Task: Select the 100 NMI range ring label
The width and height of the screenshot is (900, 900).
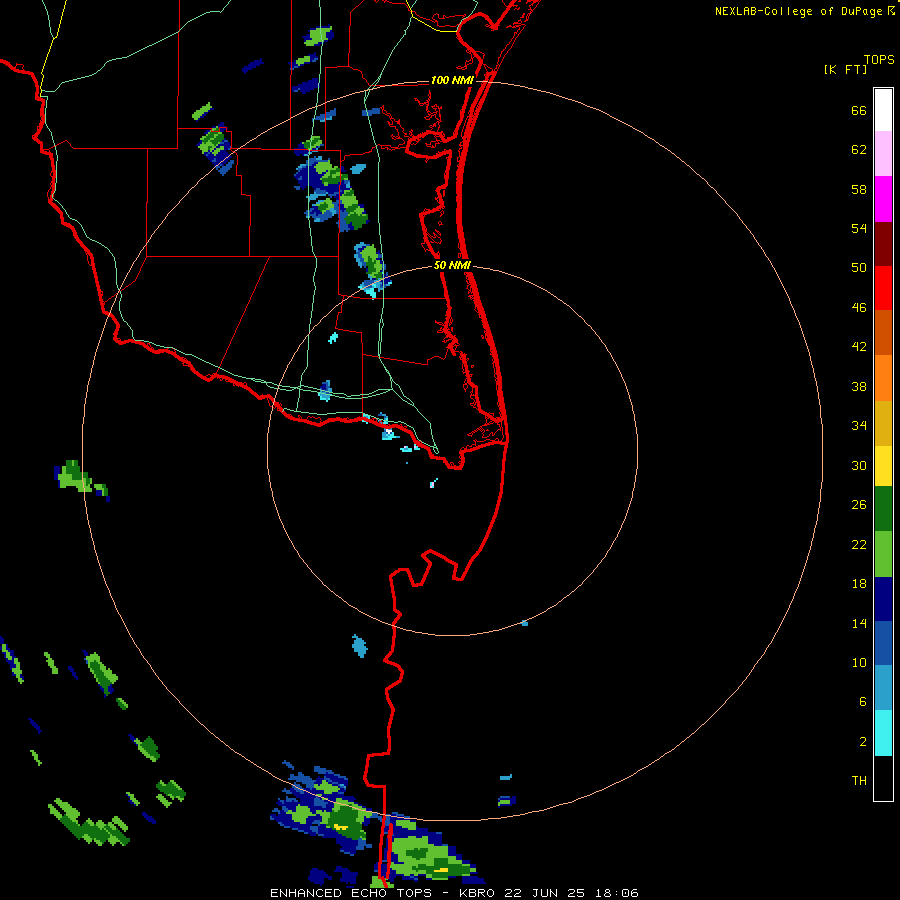Action: (452, 80)
